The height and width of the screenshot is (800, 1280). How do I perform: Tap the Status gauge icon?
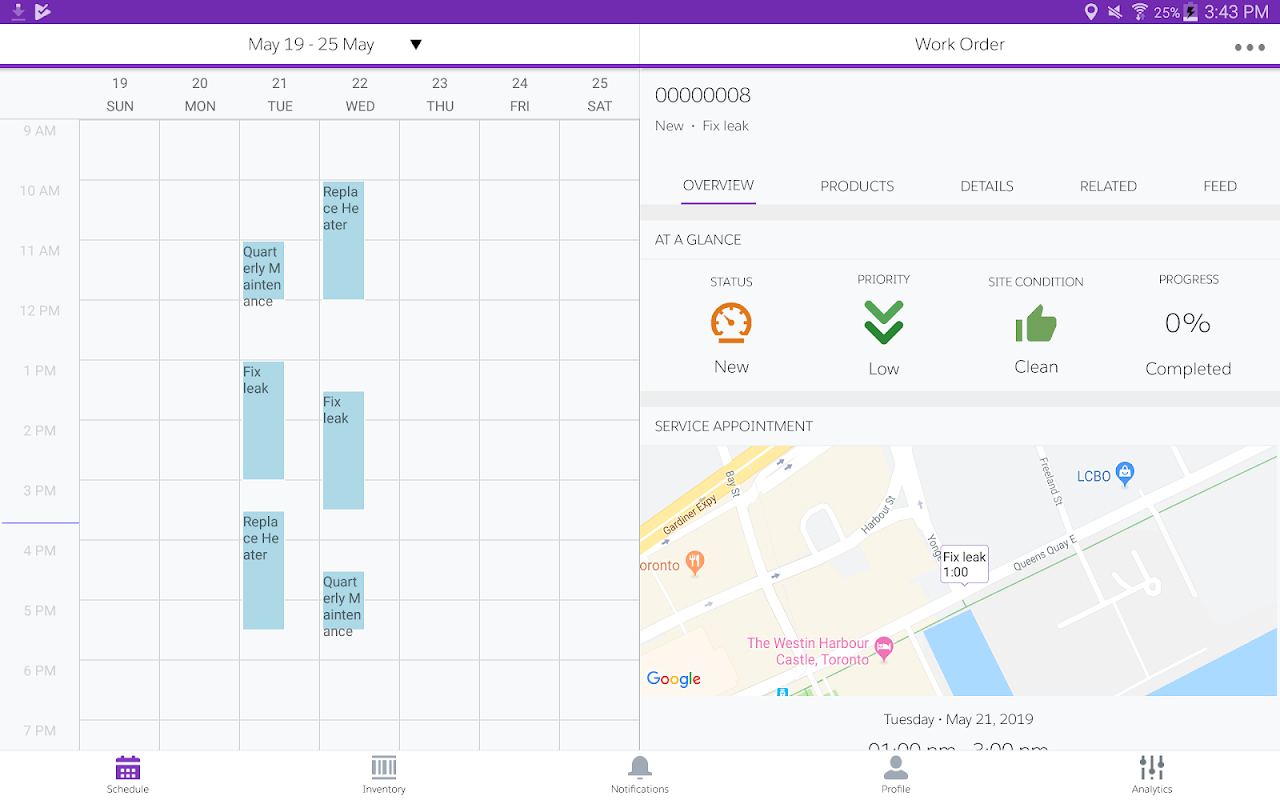pos(731,324)
